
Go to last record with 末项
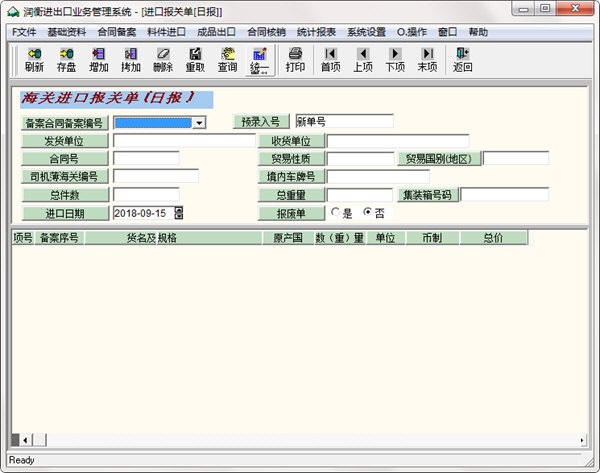[427, 60]
